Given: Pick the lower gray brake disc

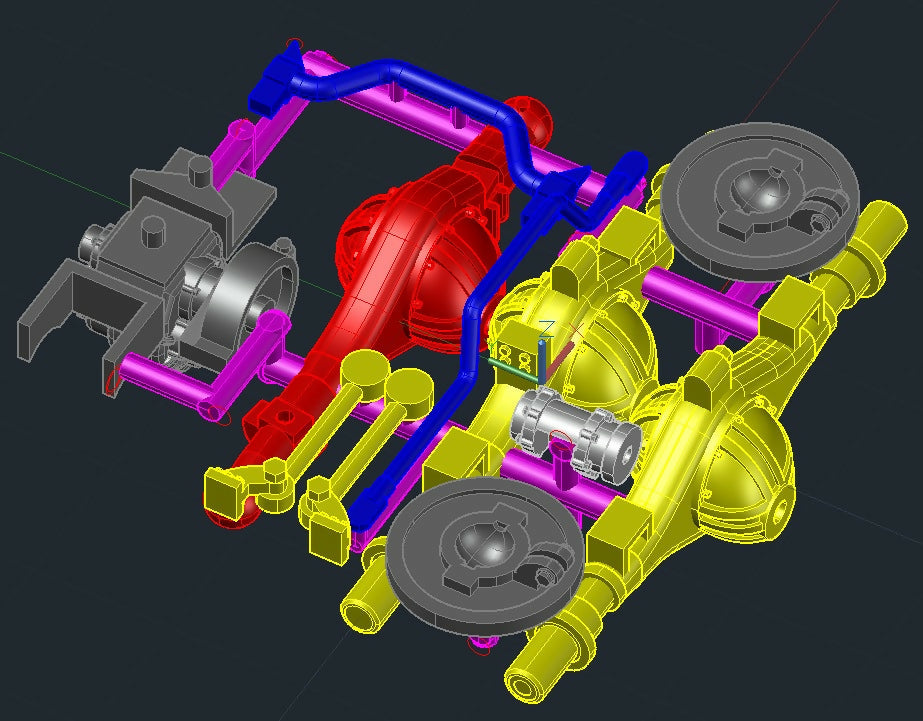Looking at the screenshot, I should (x=484, y=548).
